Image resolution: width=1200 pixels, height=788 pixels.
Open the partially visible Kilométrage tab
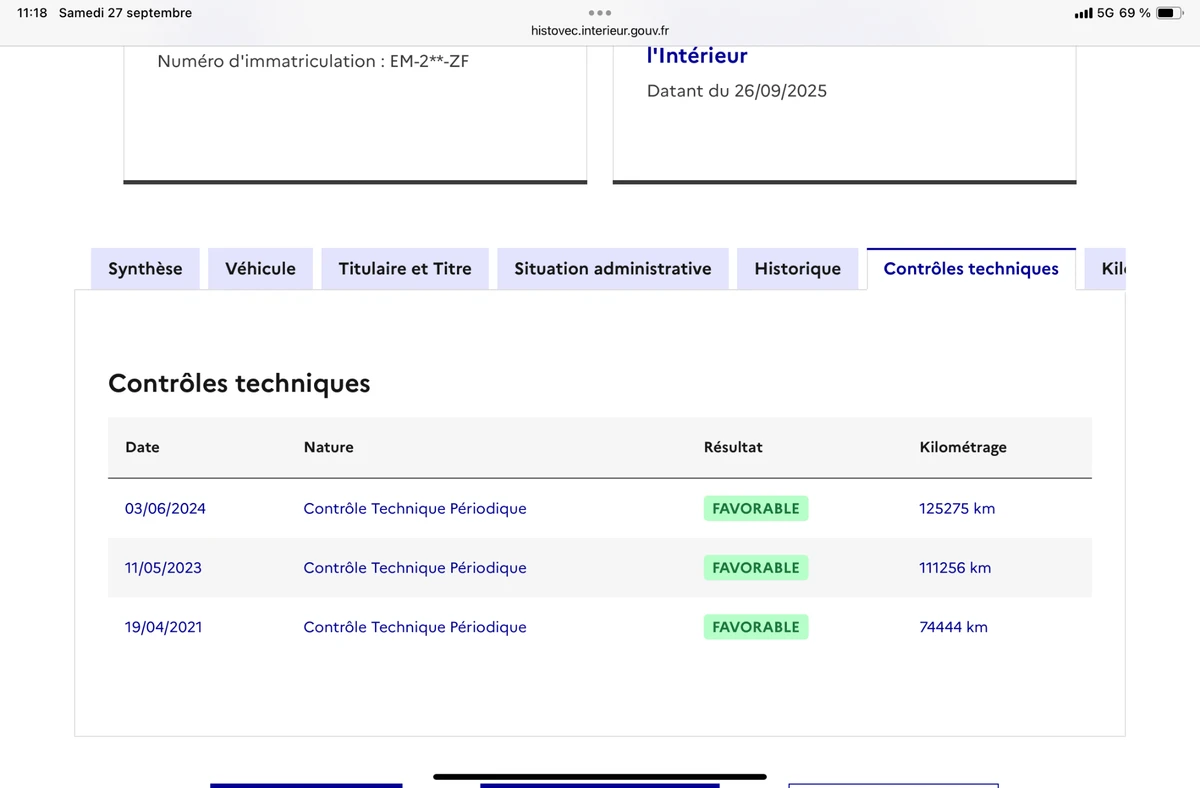(1112, 269)
